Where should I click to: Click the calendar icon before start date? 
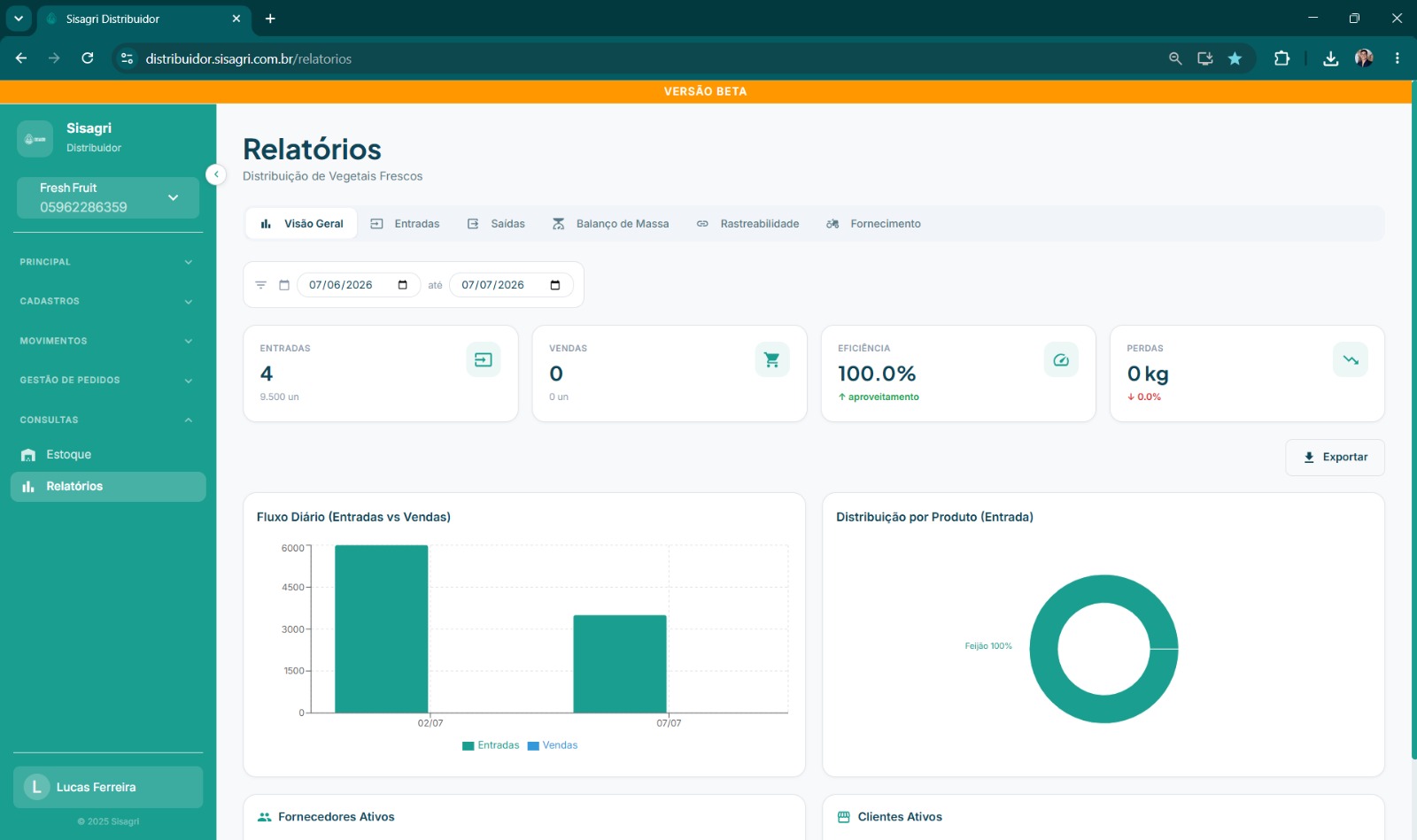click(284, 285)
